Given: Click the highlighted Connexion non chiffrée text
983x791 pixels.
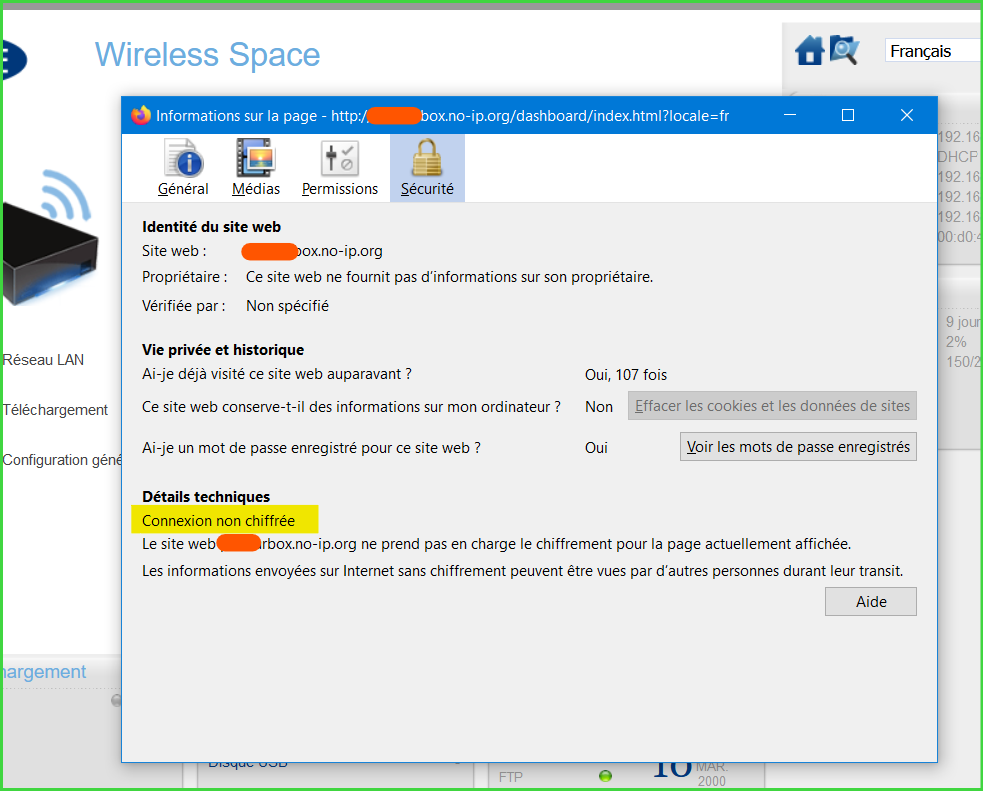Looking at the screenshot, I should click(218, 520).
